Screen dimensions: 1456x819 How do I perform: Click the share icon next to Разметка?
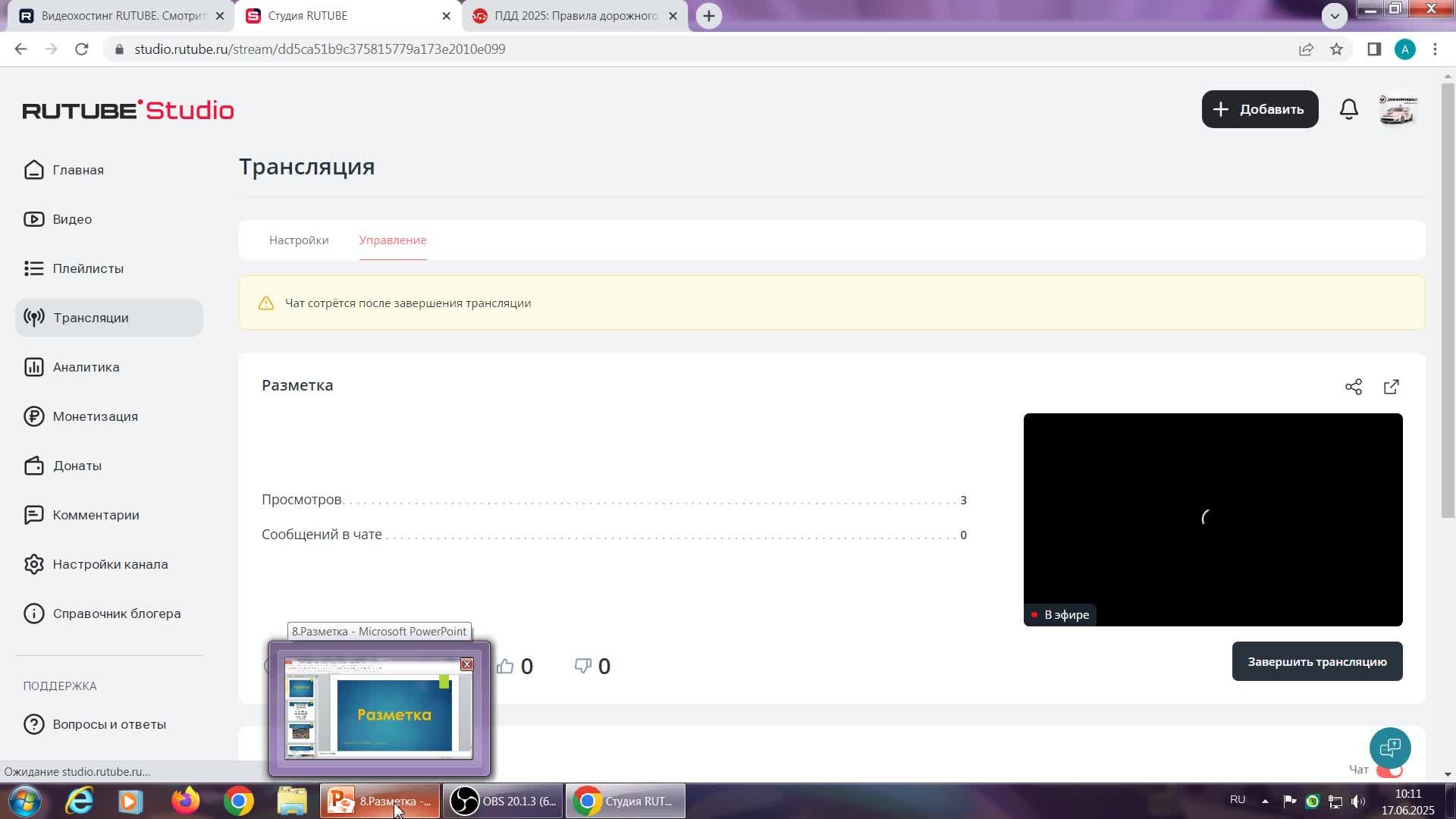1353,387
